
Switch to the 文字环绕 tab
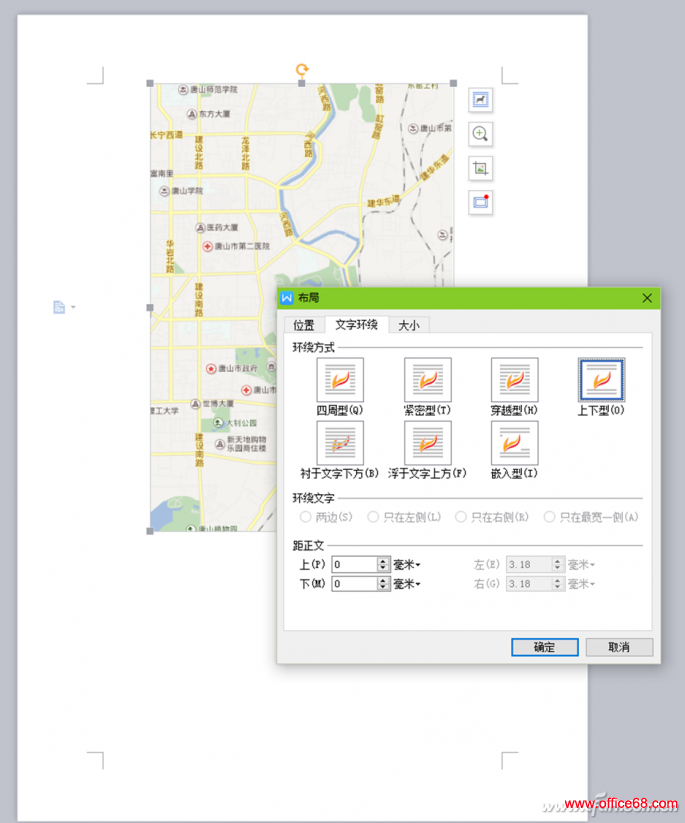356,325
